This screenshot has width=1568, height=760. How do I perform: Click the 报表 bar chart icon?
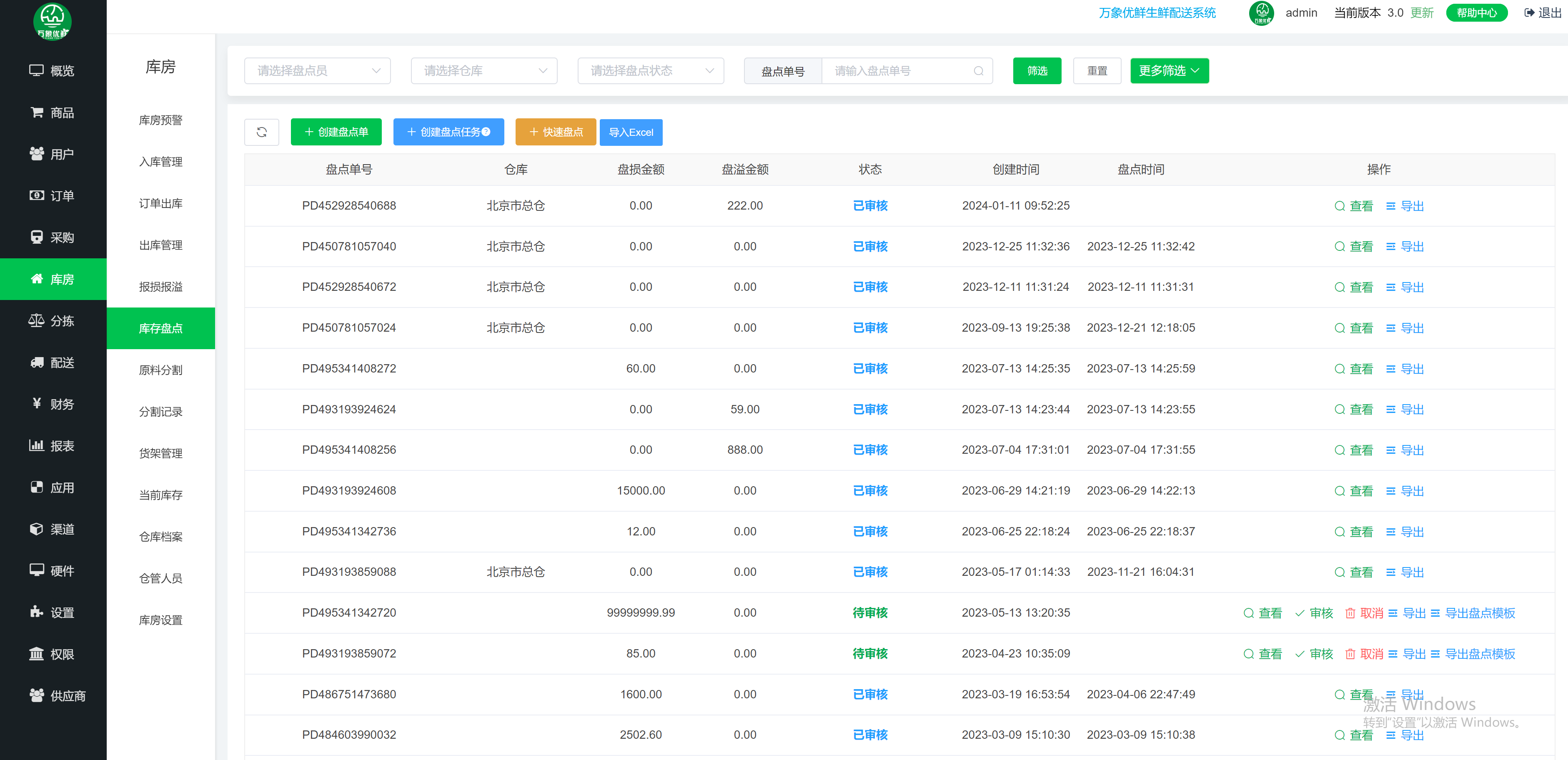tap(37, 445)
